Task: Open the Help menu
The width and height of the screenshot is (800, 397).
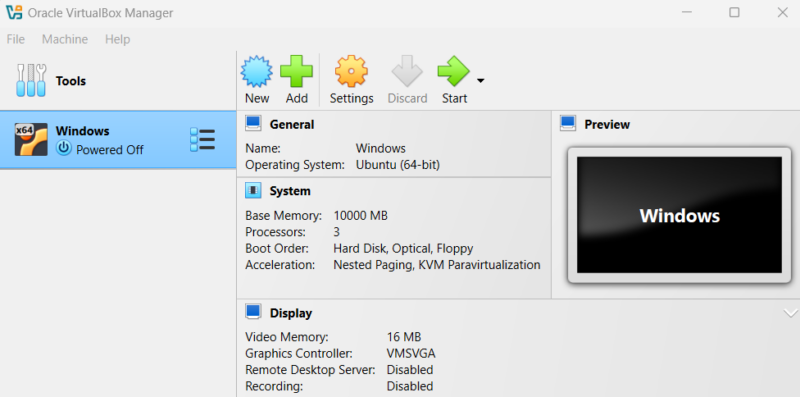Action: pyautogui.click(x=117, y=39)
